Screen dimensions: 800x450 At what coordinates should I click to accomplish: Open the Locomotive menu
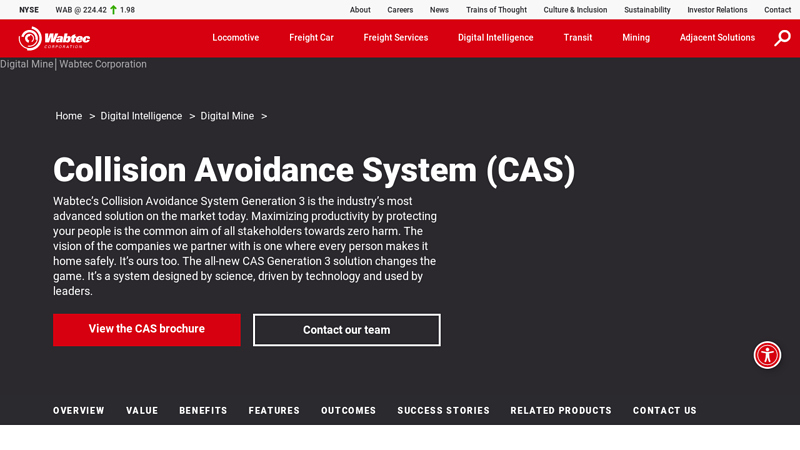click(x=236, y=38)
